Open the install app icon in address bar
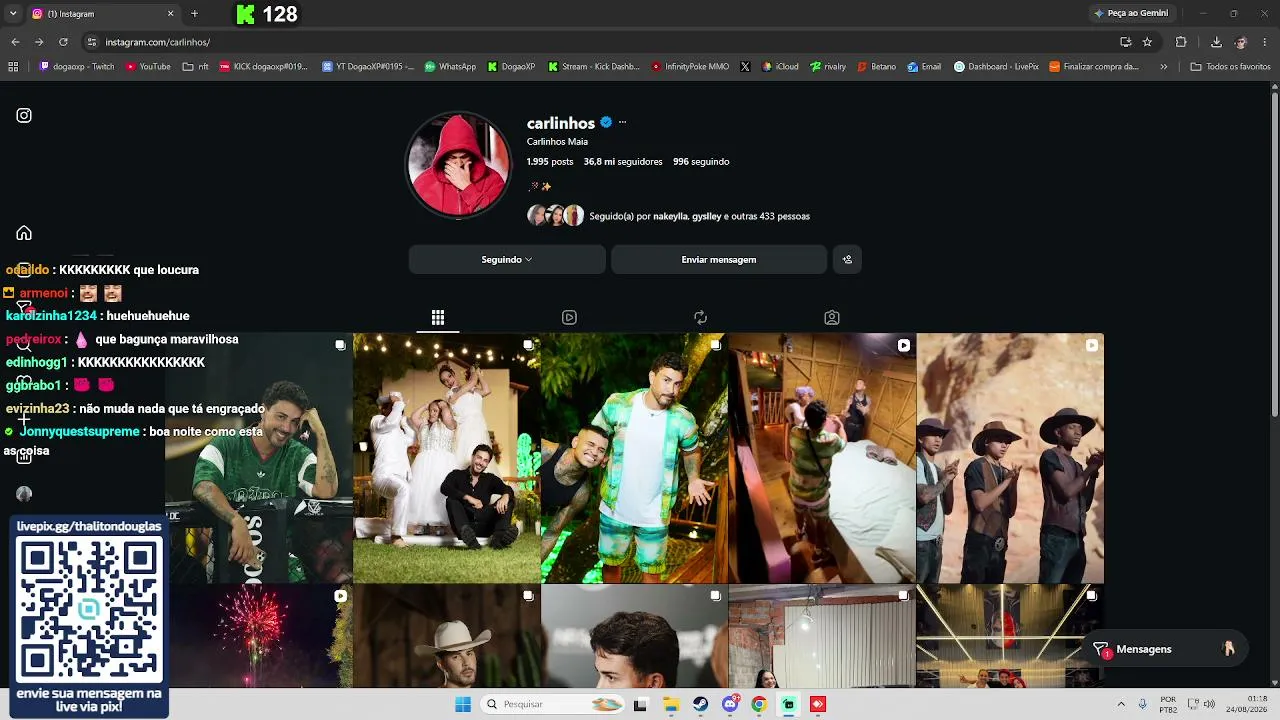1280x720 pixels. point(1125,42)
